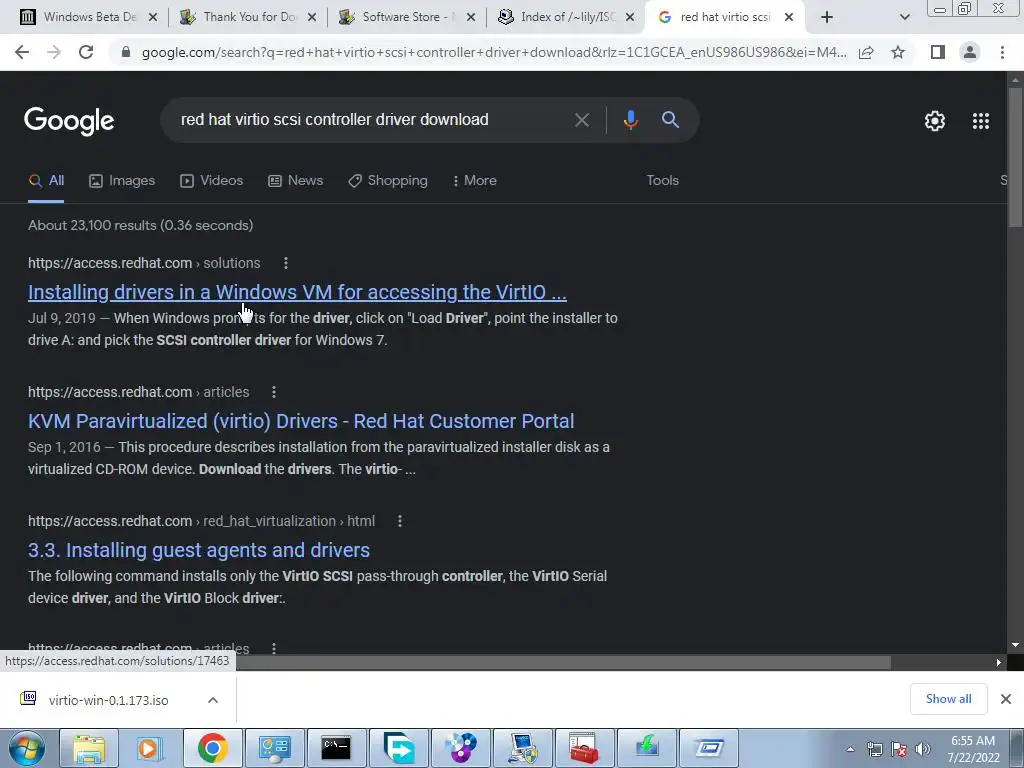
Task: Open Google quick settings gear
Action: point(935,121)
